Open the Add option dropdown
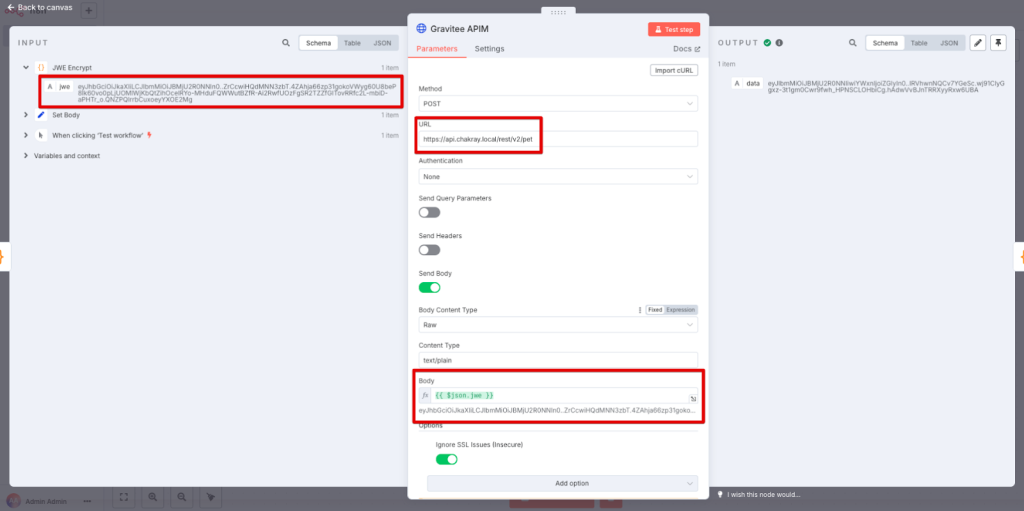The width and height of the screenshot is (1024, 511). click(562, 483)
